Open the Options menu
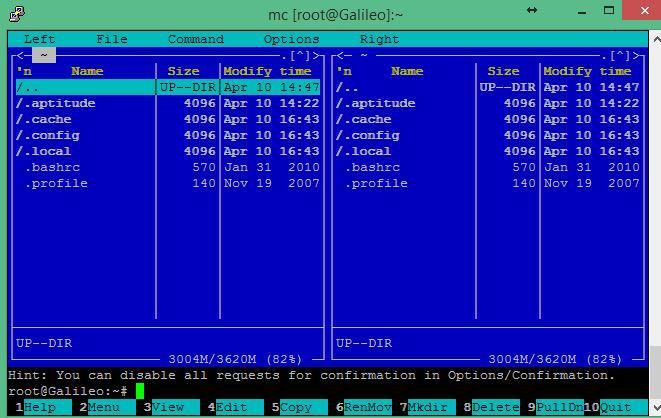The width and height of the screenshot is (661, 418). coord(291,39)
